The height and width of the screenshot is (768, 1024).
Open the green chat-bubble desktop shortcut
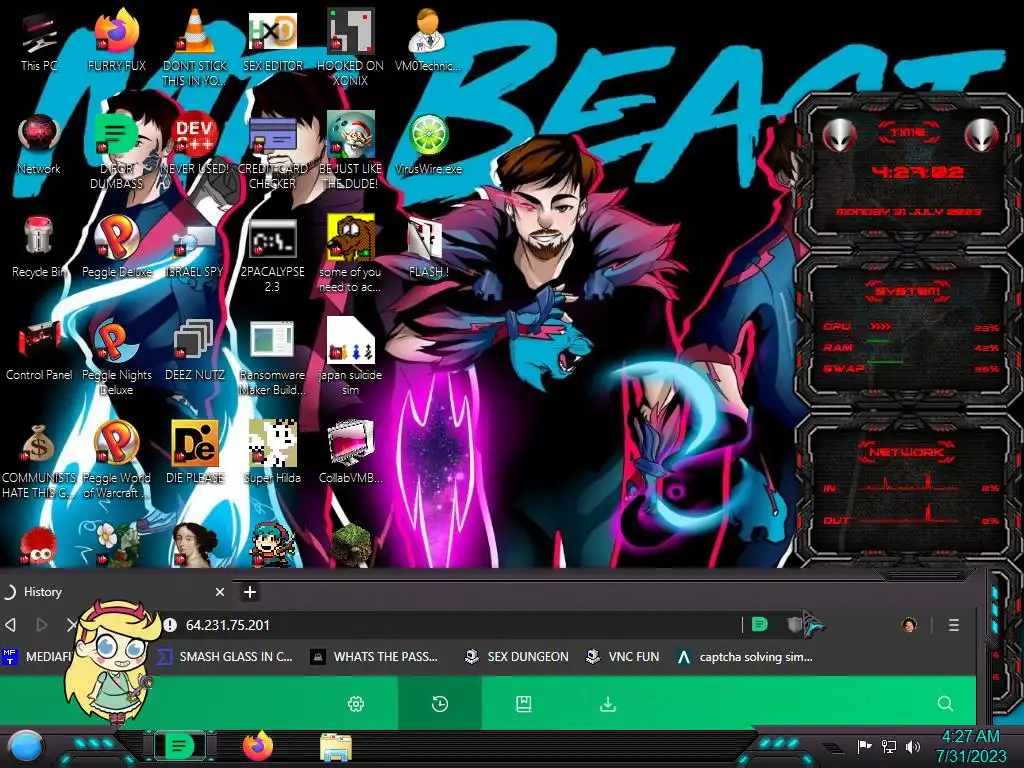[116, 150]
